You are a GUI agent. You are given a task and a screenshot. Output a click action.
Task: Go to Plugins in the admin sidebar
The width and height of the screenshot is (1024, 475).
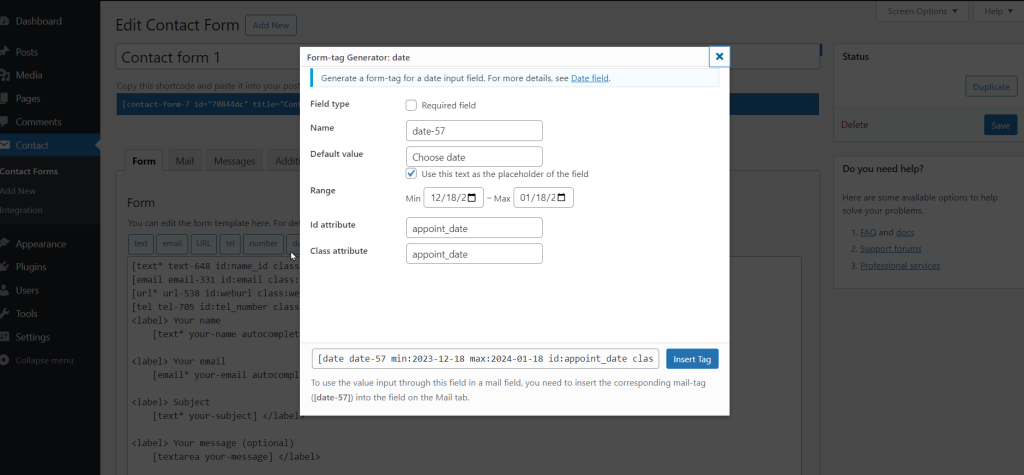31,267
